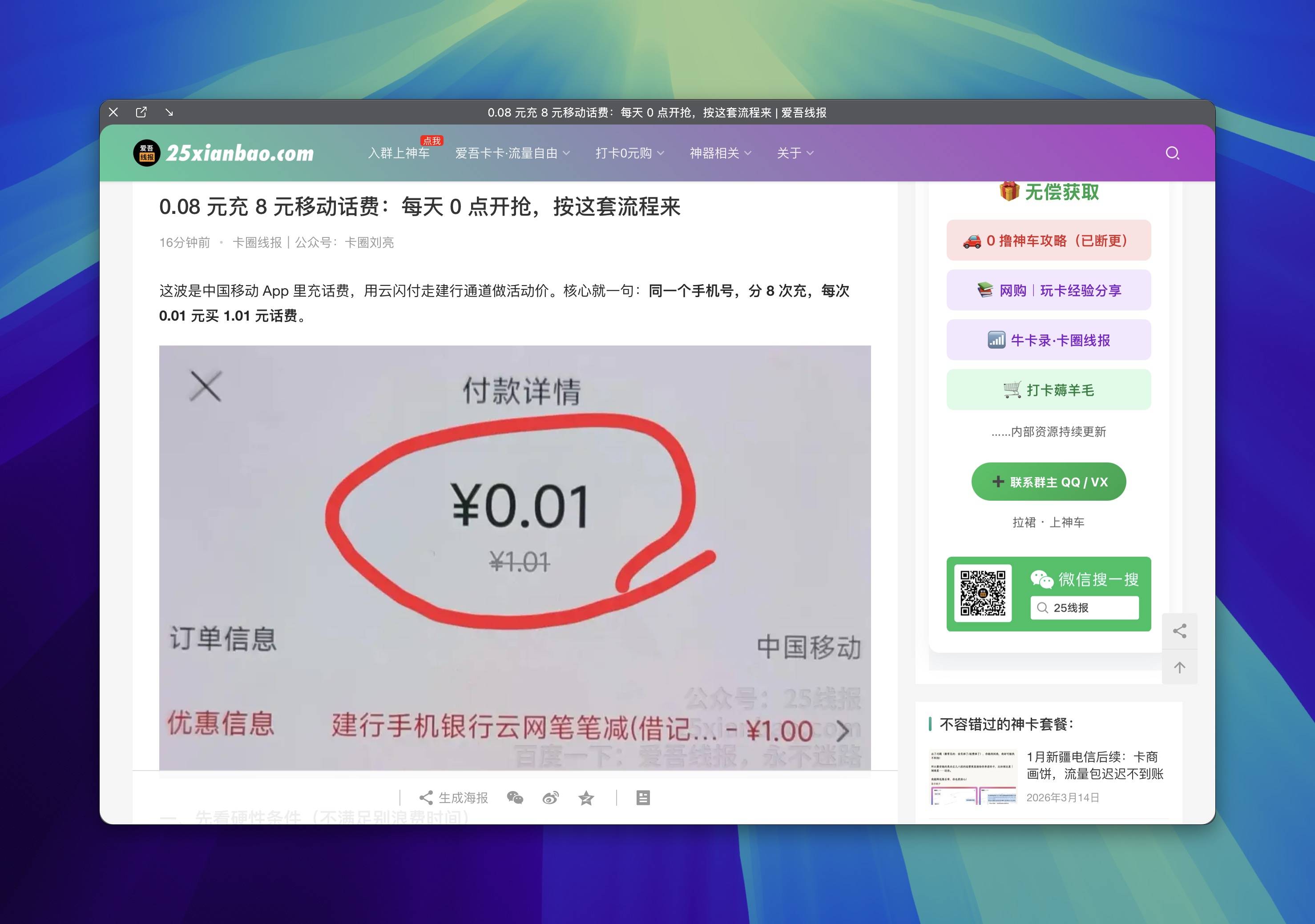This screenshot has height=924, width=1315.
Task: Share article via Weibo icon
Action: coord(550,797)
